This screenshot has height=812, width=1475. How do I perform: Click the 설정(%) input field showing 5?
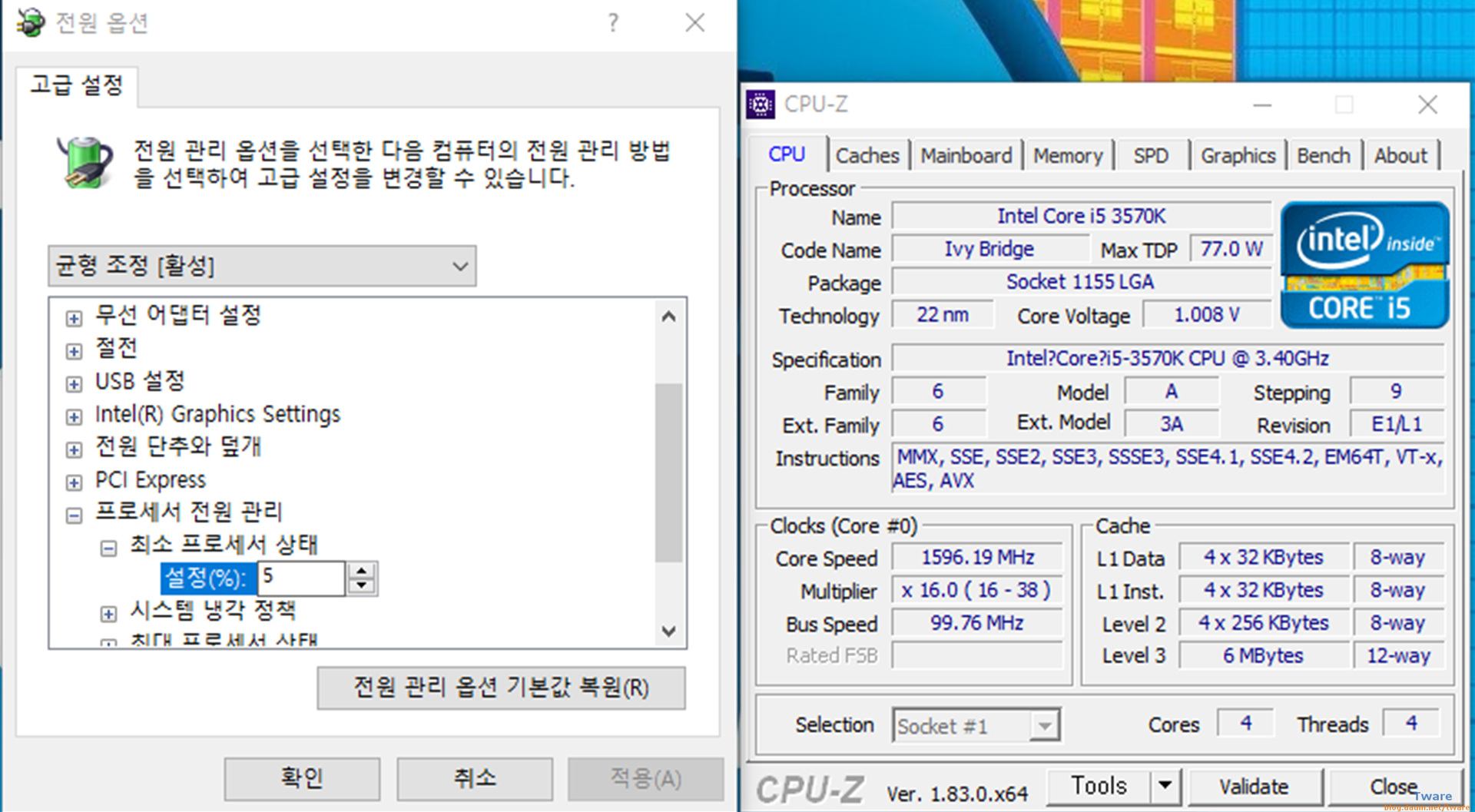click(x=301, y=578)
